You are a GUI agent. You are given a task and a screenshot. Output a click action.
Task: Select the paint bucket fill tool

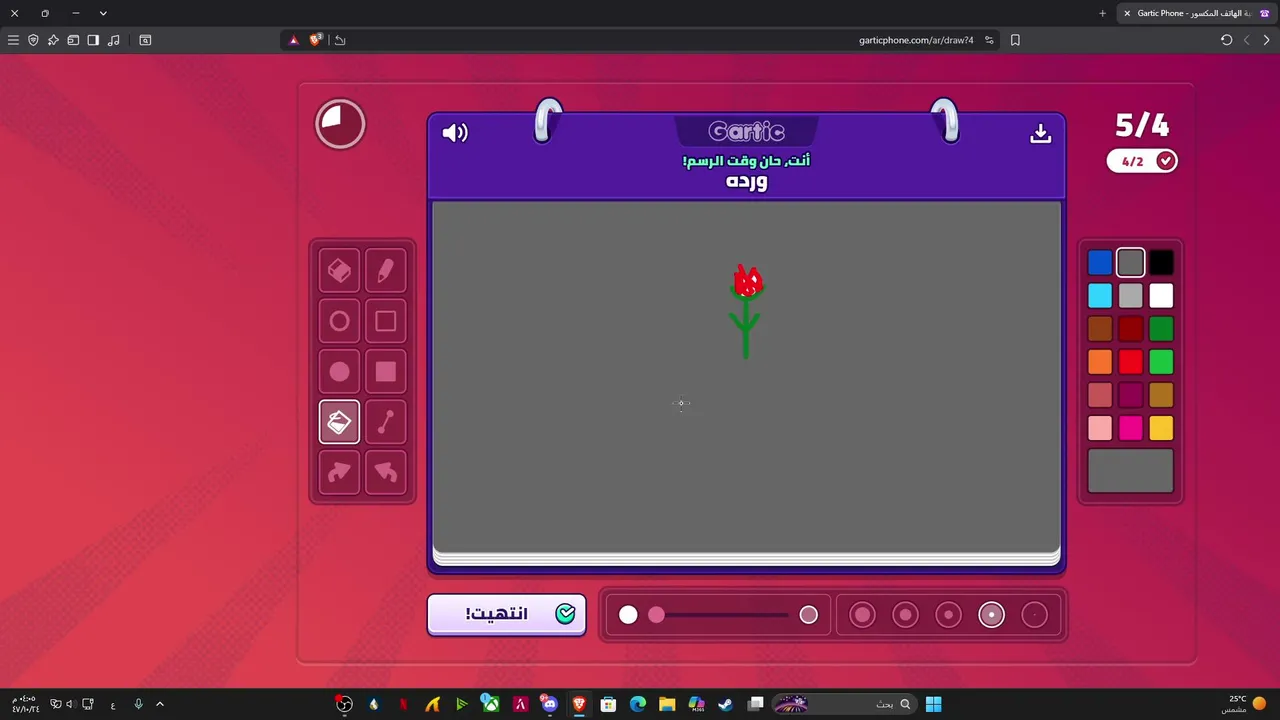tap(339, 422)
